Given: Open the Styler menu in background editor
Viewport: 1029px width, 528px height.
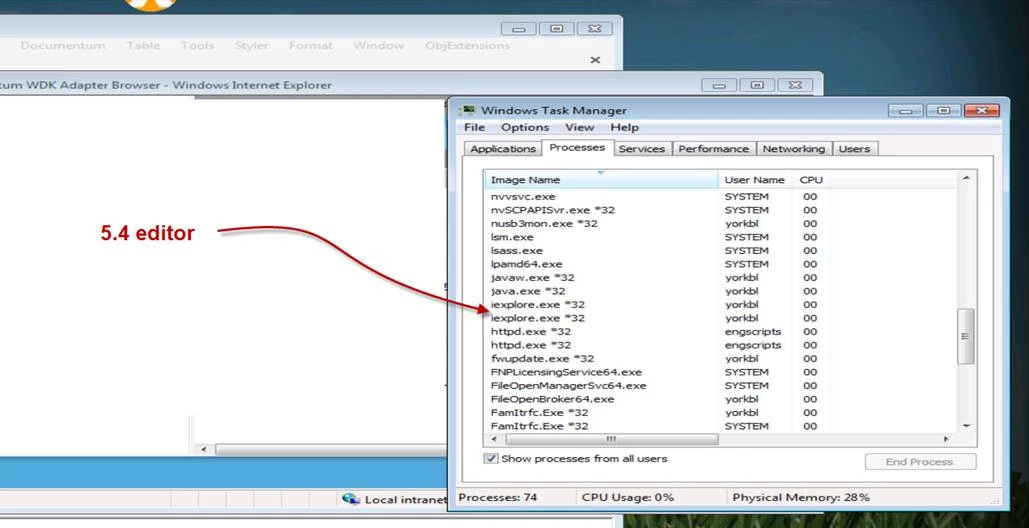Looking at the screenshot, I should (251, 45).
